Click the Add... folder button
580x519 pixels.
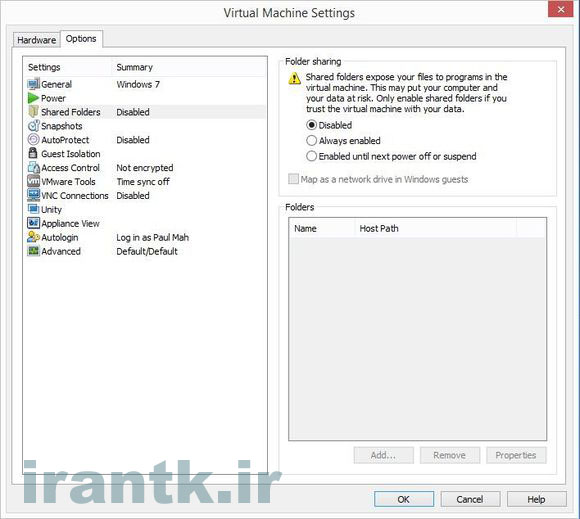384,455
